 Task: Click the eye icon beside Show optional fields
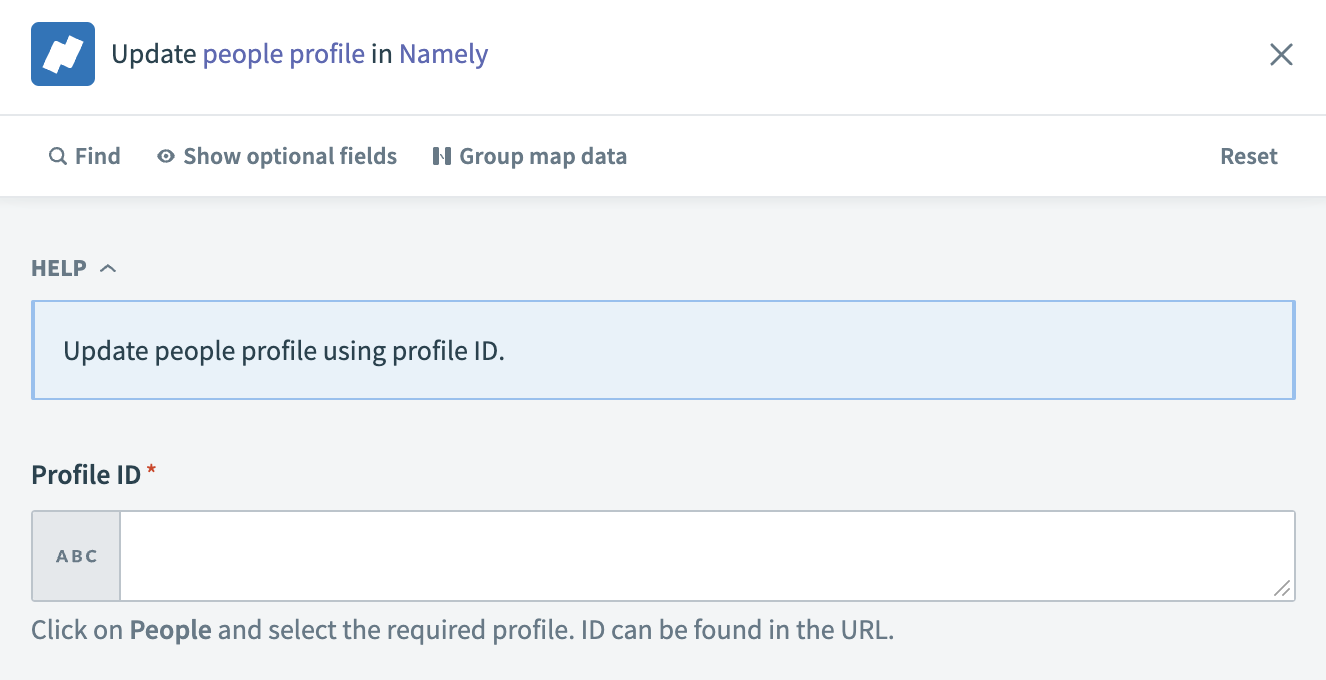165,156
